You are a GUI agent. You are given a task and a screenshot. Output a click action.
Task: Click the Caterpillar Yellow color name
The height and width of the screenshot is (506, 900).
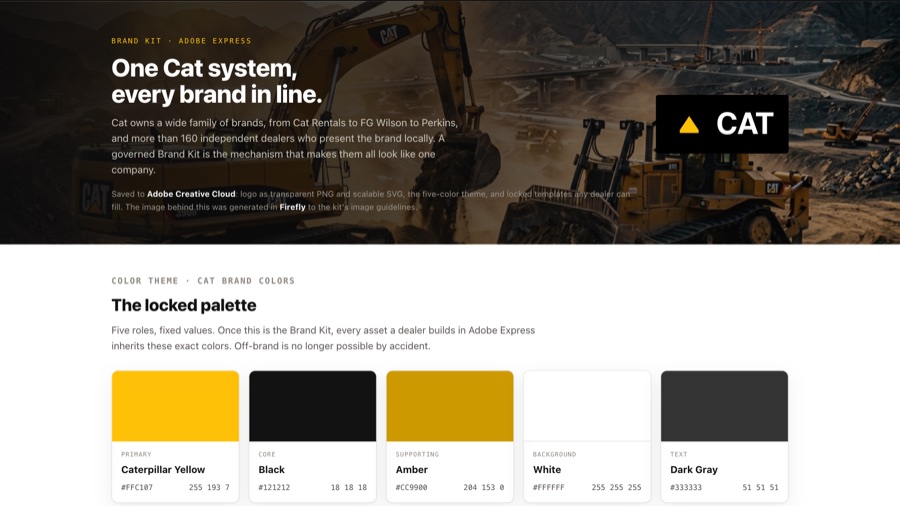coord(162,469)
